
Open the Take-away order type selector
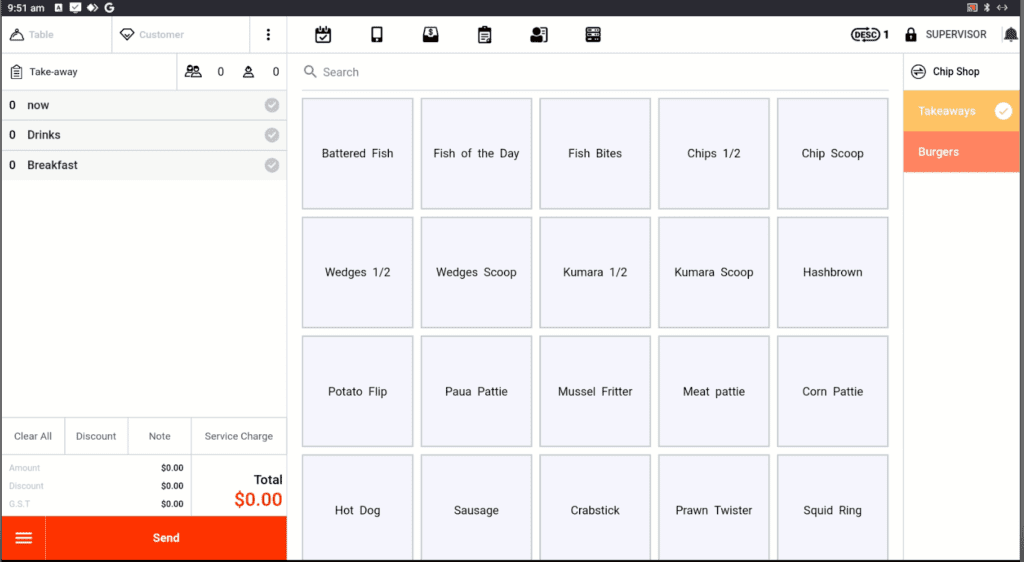click(x=88, y=72)
